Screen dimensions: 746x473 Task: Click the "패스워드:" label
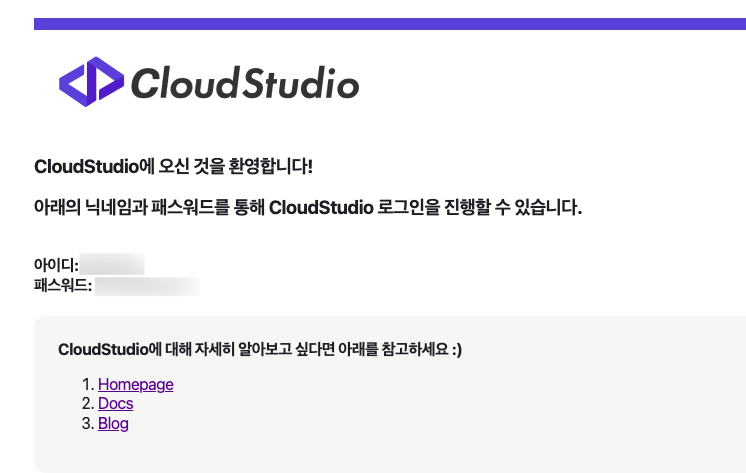pos(63,285)
